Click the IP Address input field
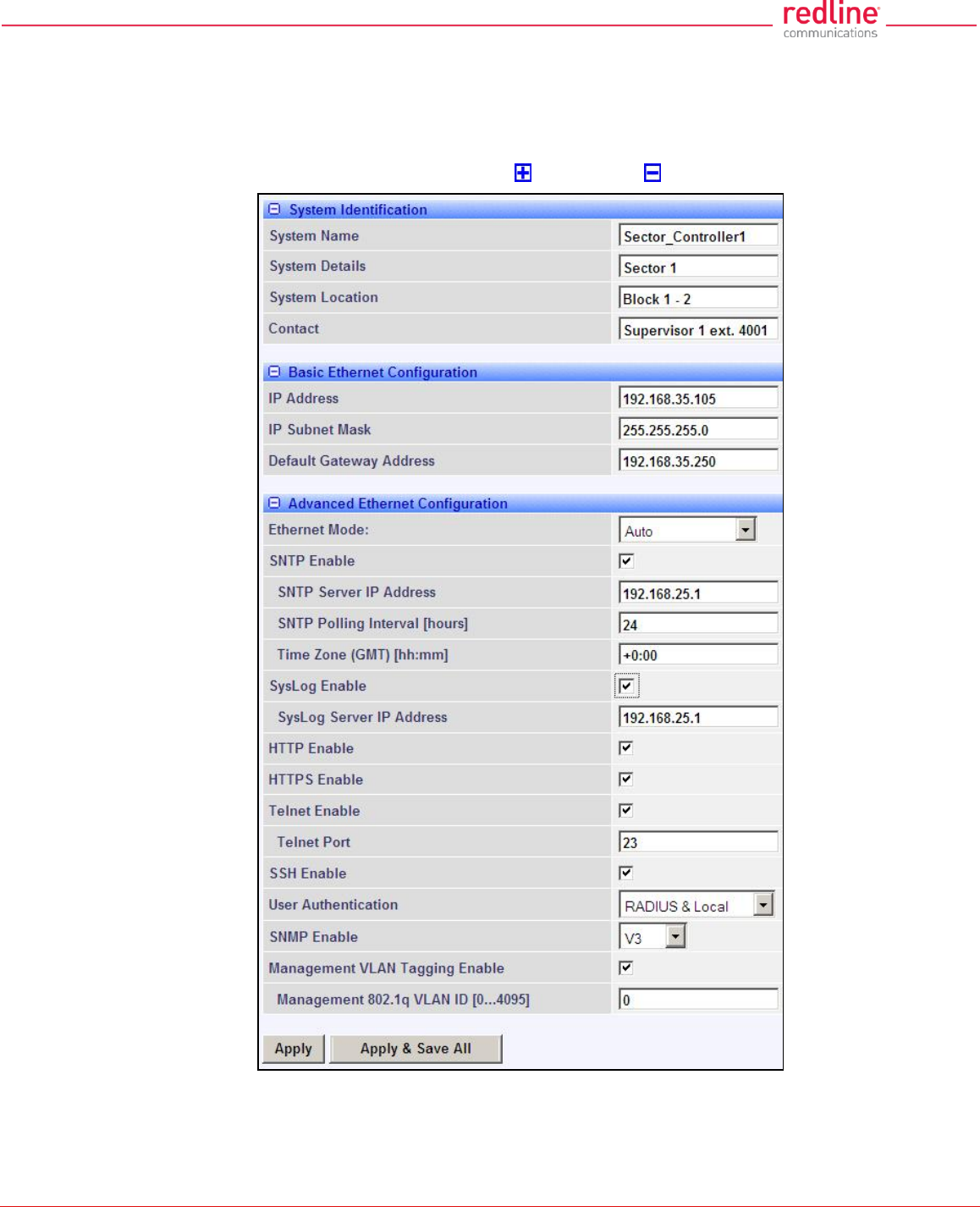The image size is (980, 1207). (x=698, y=398)
